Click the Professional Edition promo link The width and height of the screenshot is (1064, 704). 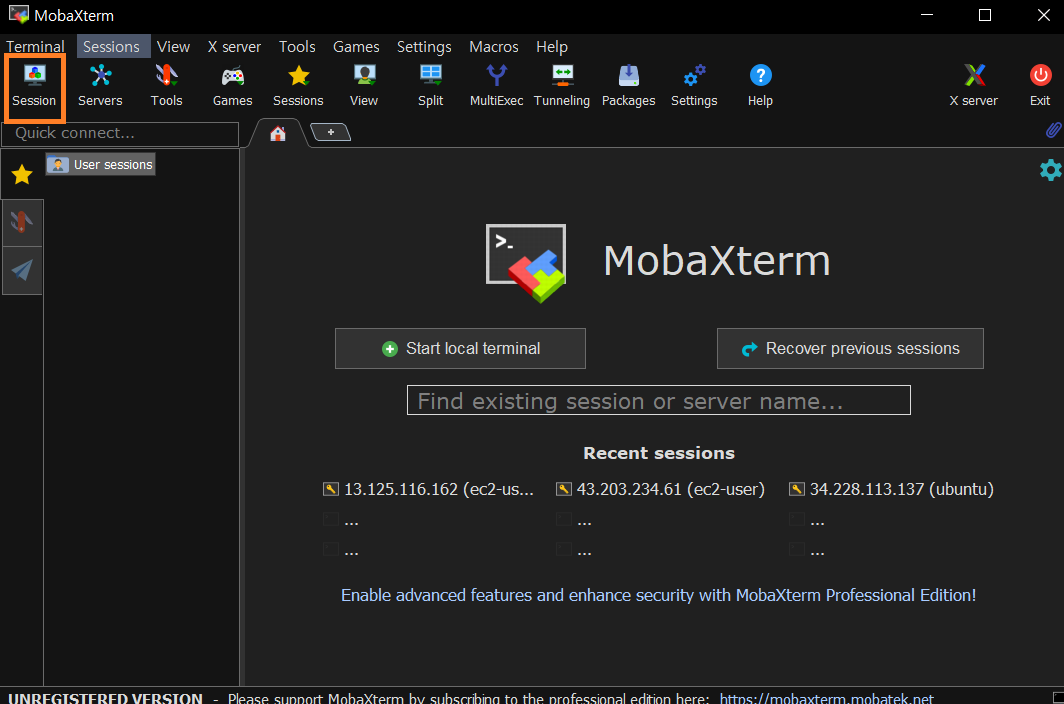(658, 595)
